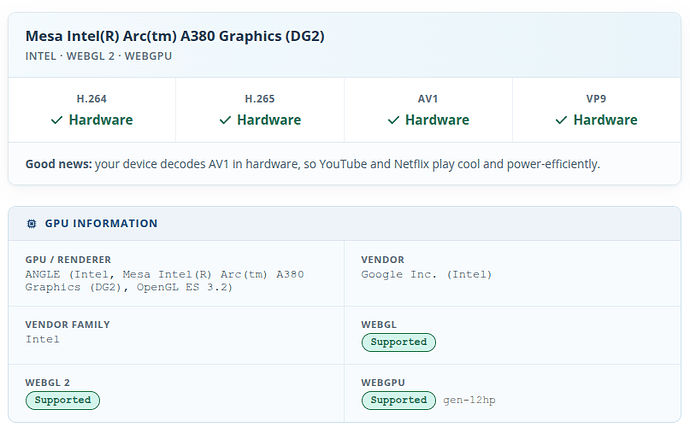Click the VP9 hardware checkmark icon
Screen dimensions: 690x433
click(x=561, y=120)
